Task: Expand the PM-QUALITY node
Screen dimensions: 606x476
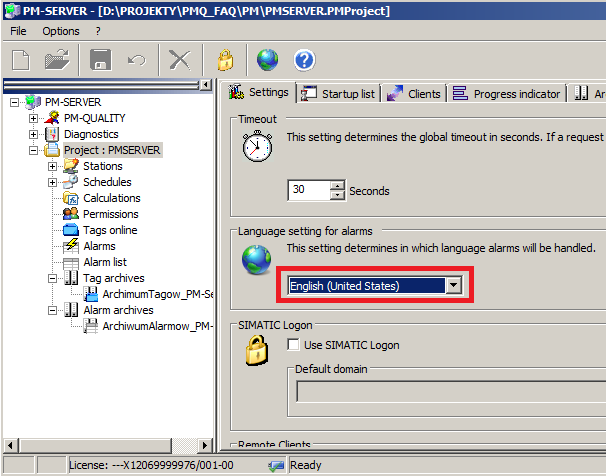Action: point(33,118)
